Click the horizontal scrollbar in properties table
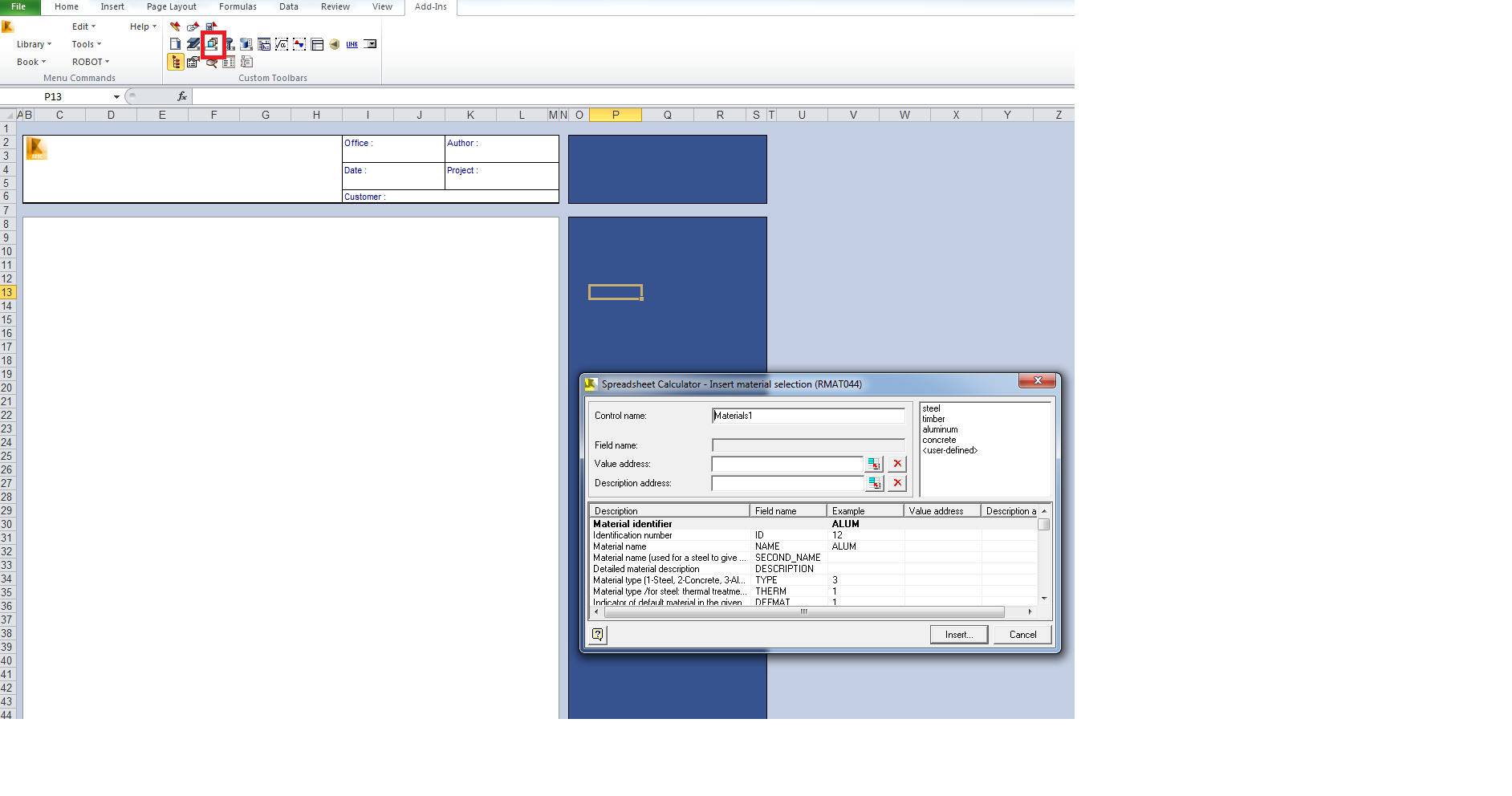 [804, 611]
